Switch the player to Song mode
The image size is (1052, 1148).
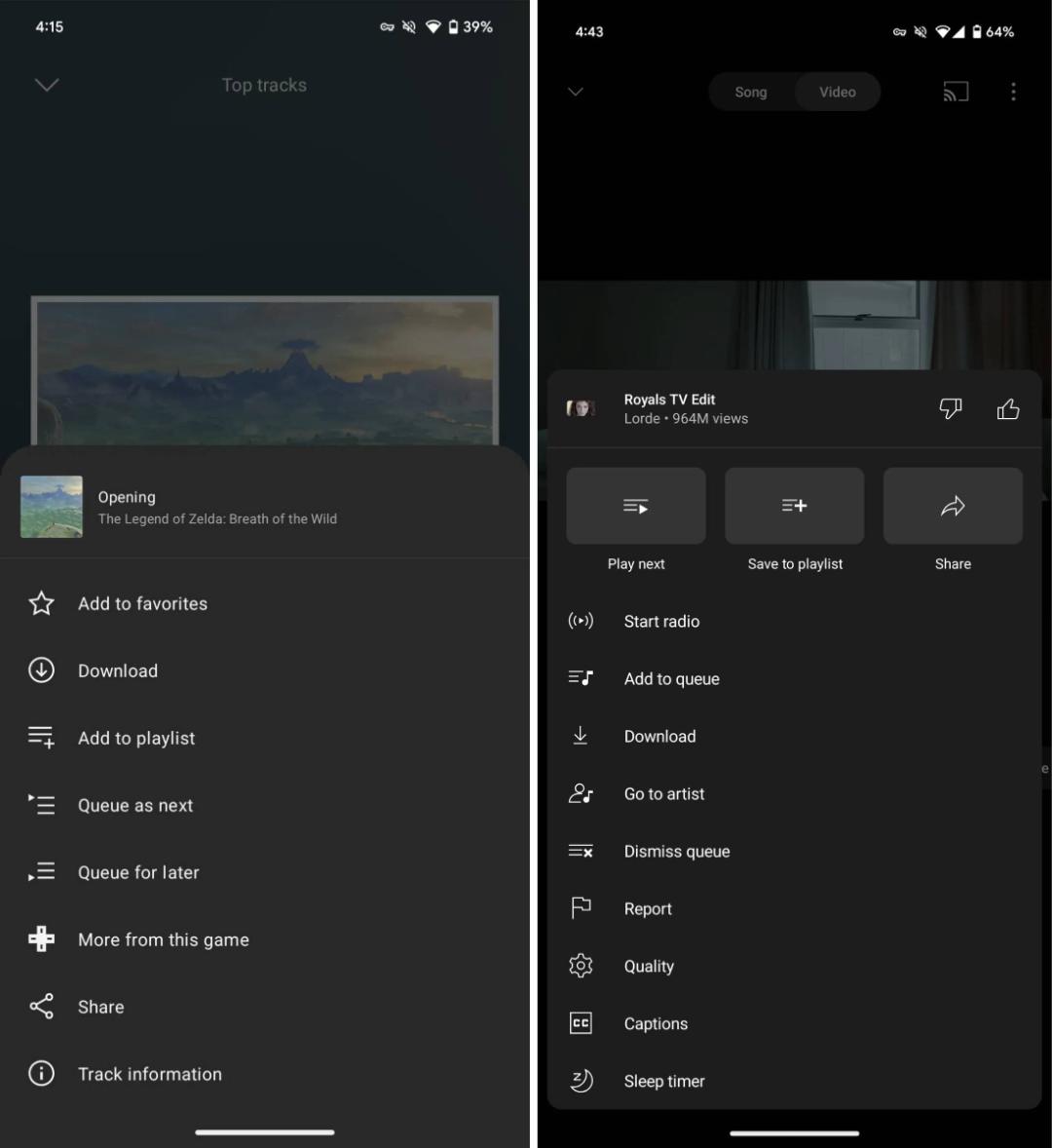[x=751, y=92]
